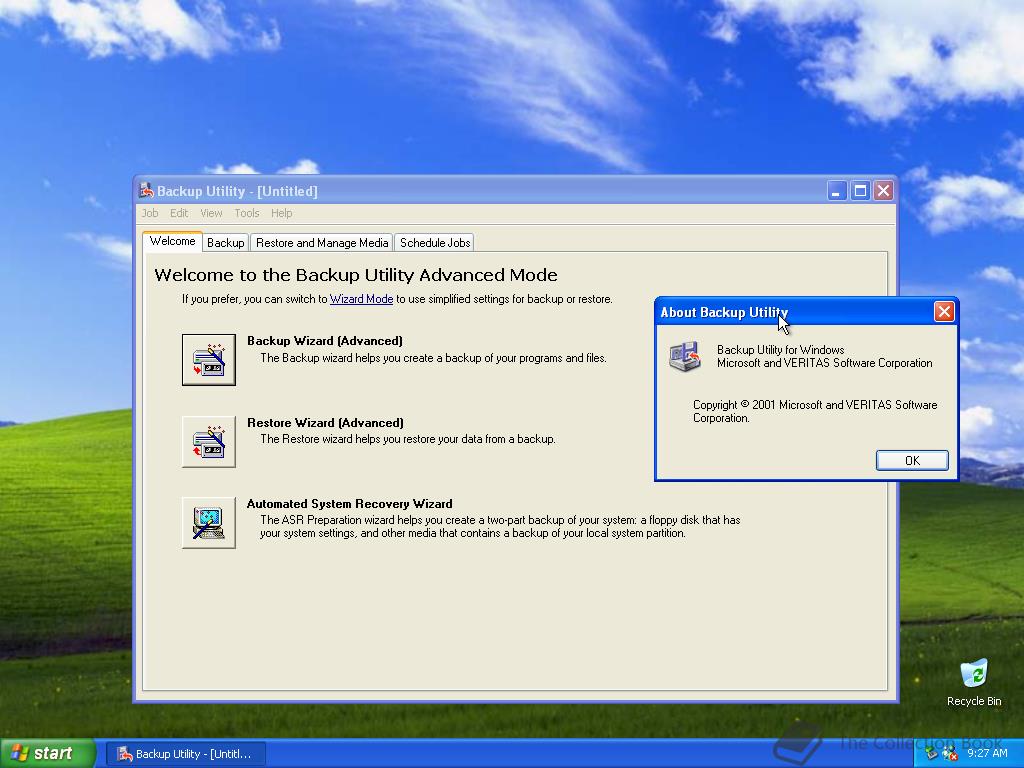Image resolution: width=1024 pixels, height=768 pixels.
Task: Click the Backup Utility title bar icon
Action: pyautogui.click(x=146, y=191)
